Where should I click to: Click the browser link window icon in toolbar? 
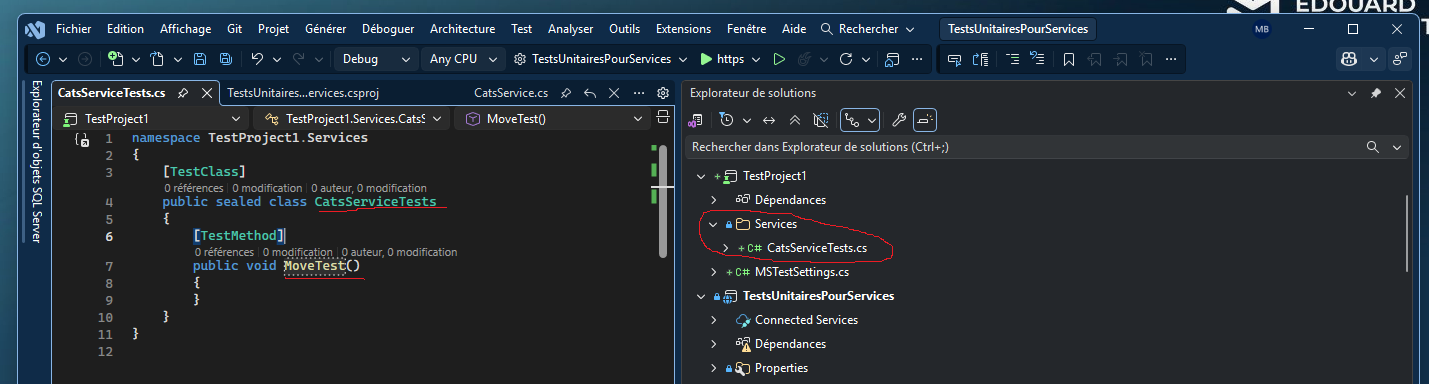892,59
